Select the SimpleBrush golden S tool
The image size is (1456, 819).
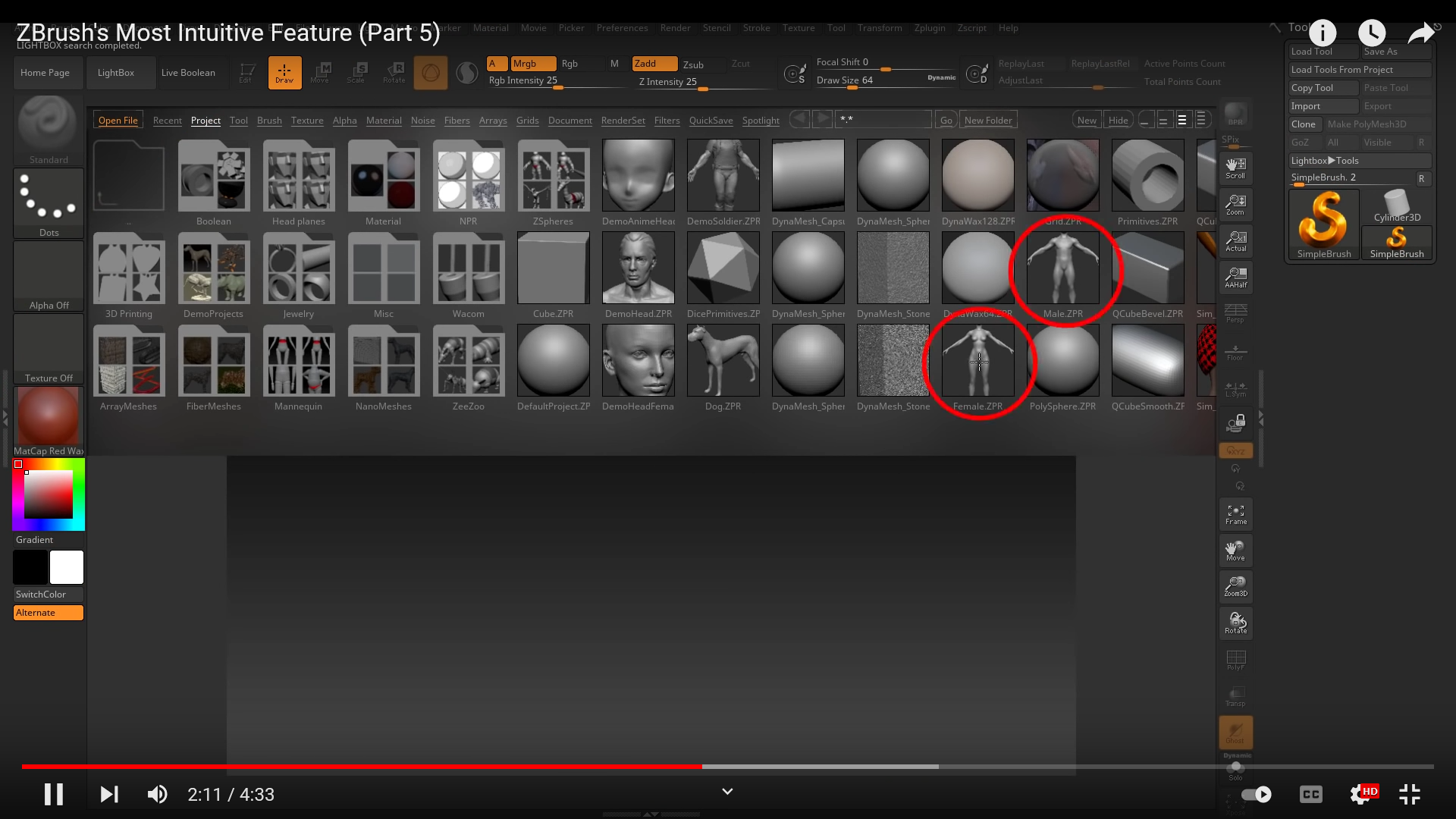coord(1323,224)
